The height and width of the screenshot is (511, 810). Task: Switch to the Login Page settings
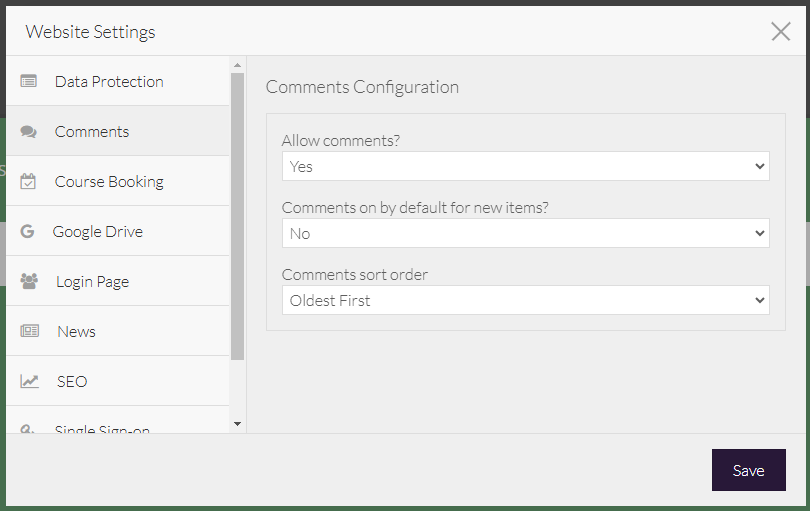pos(92,281)
